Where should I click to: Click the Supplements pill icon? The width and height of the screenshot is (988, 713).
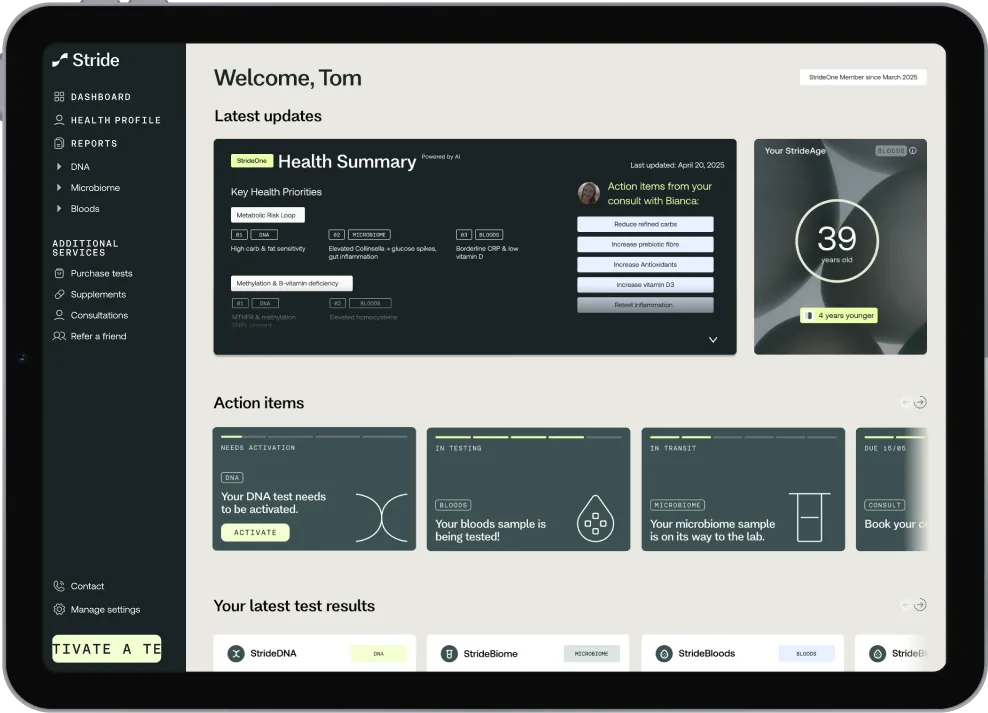pyautogui.click(x=59, y=294)
